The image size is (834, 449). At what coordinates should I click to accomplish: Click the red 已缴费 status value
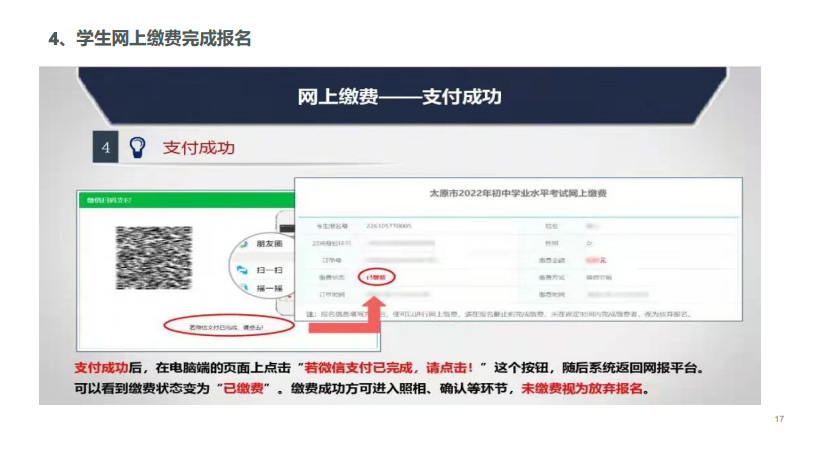click(376, 277)
